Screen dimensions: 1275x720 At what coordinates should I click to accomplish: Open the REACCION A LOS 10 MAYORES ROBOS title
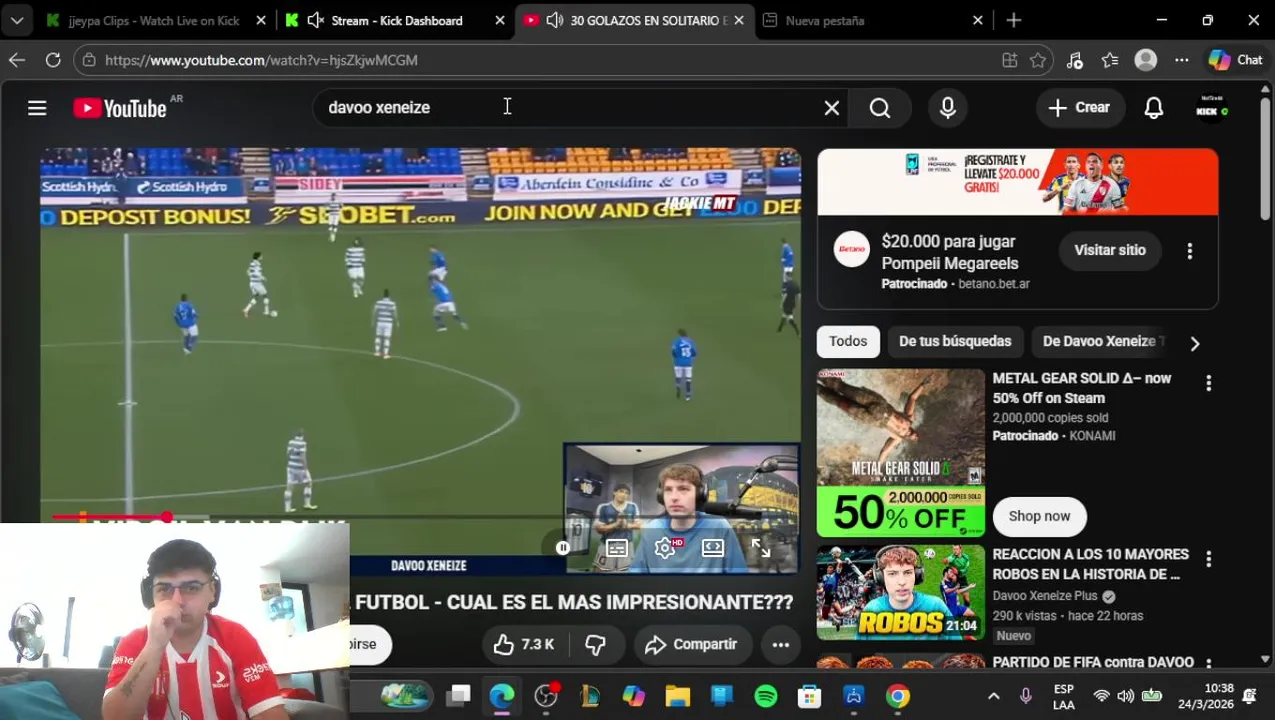coord(1090,564)
